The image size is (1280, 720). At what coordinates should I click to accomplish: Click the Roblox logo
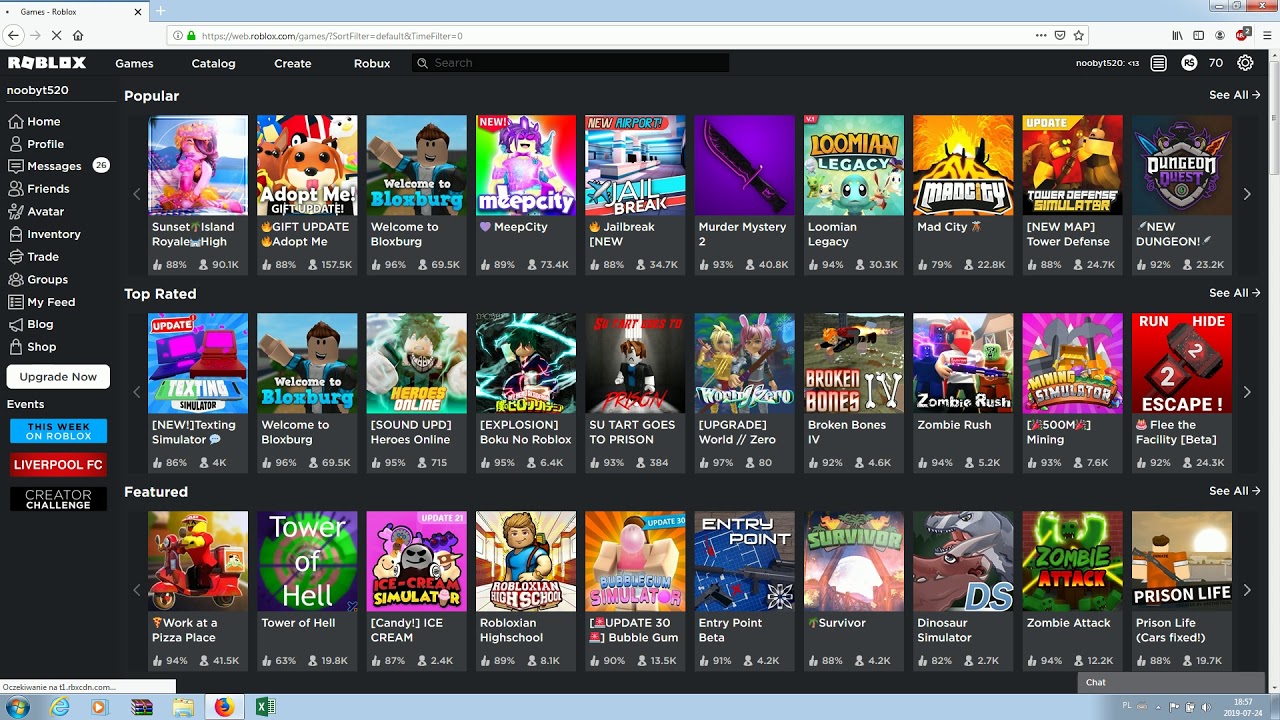click(47, 63)
